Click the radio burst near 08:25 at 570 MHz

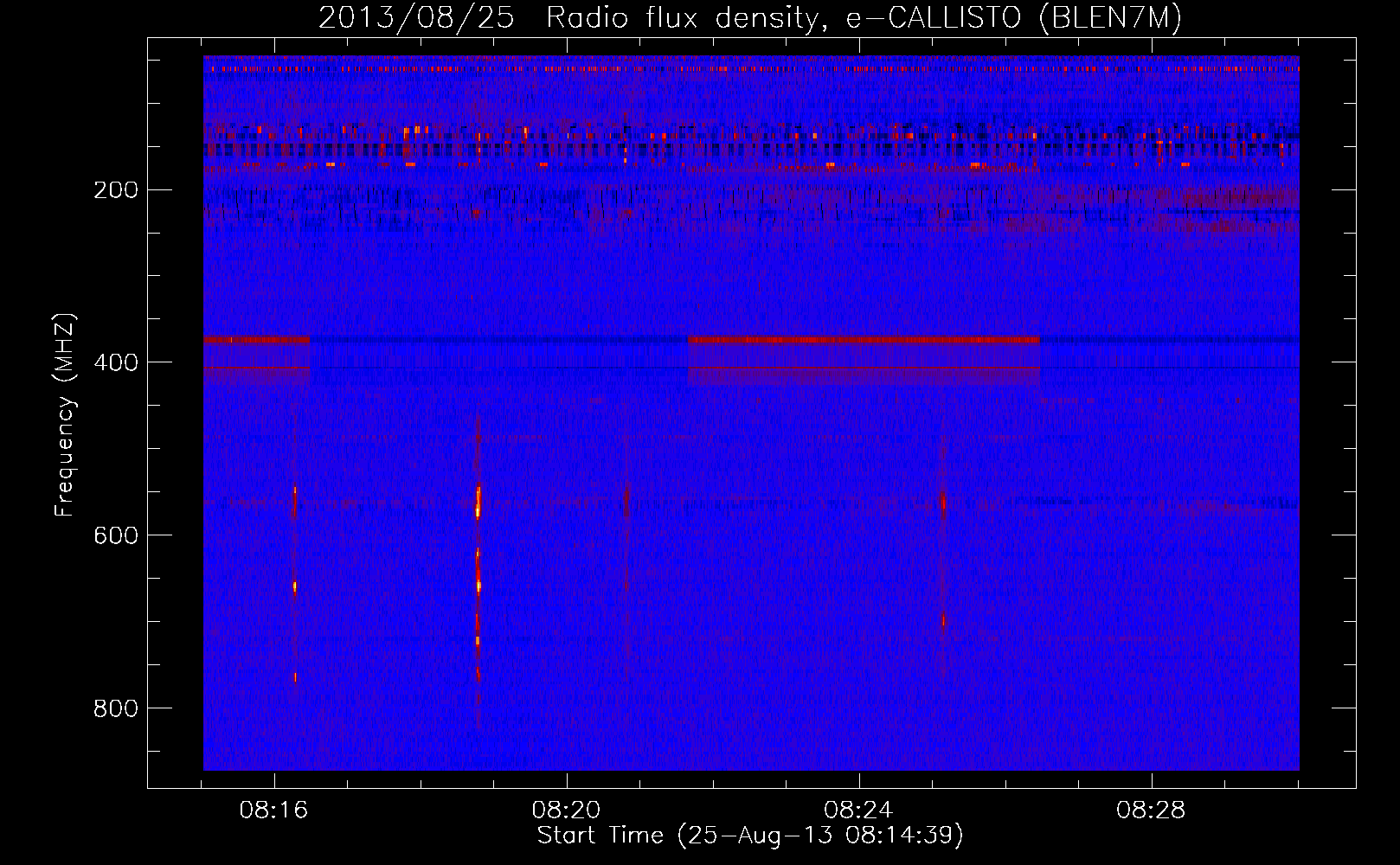pos(943,503)
